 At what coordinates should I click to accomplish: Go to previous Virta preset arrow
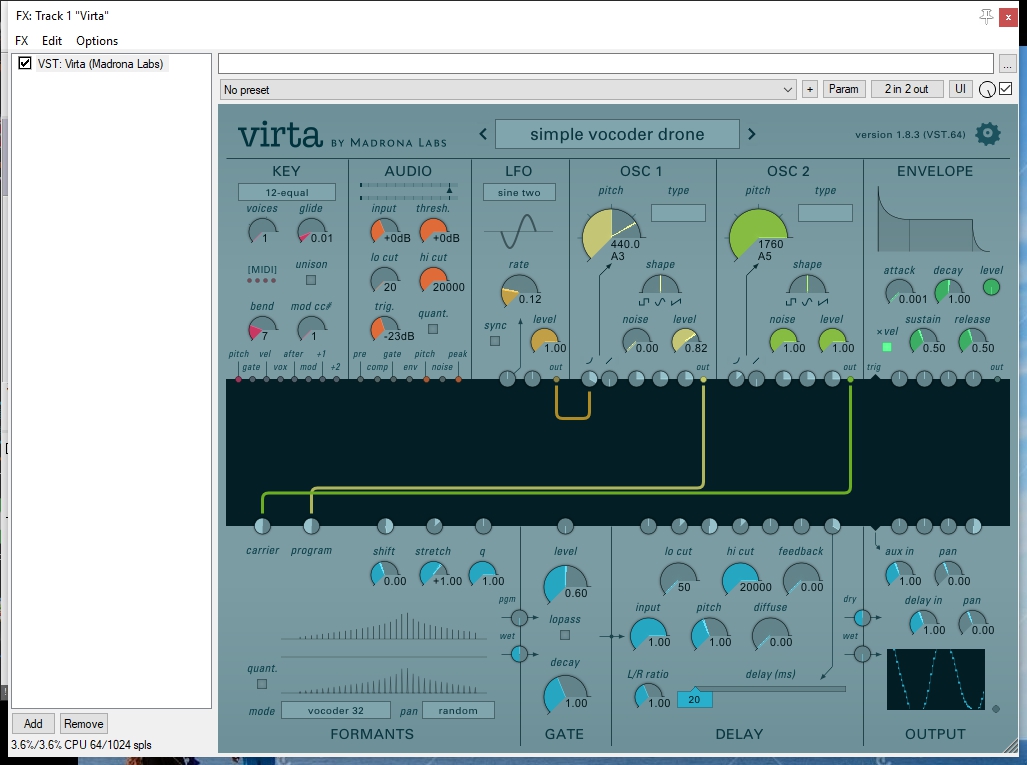[x=483, y=134]
